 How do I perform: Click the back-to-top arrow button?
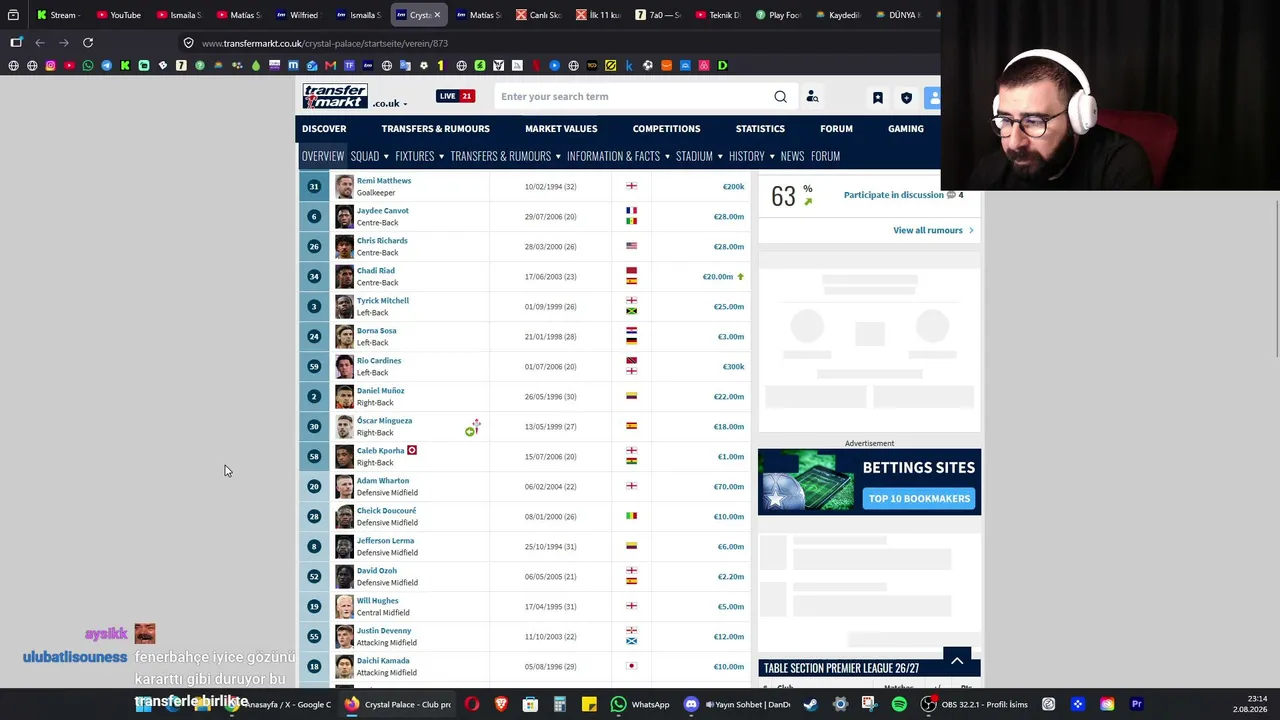(957, 660)
